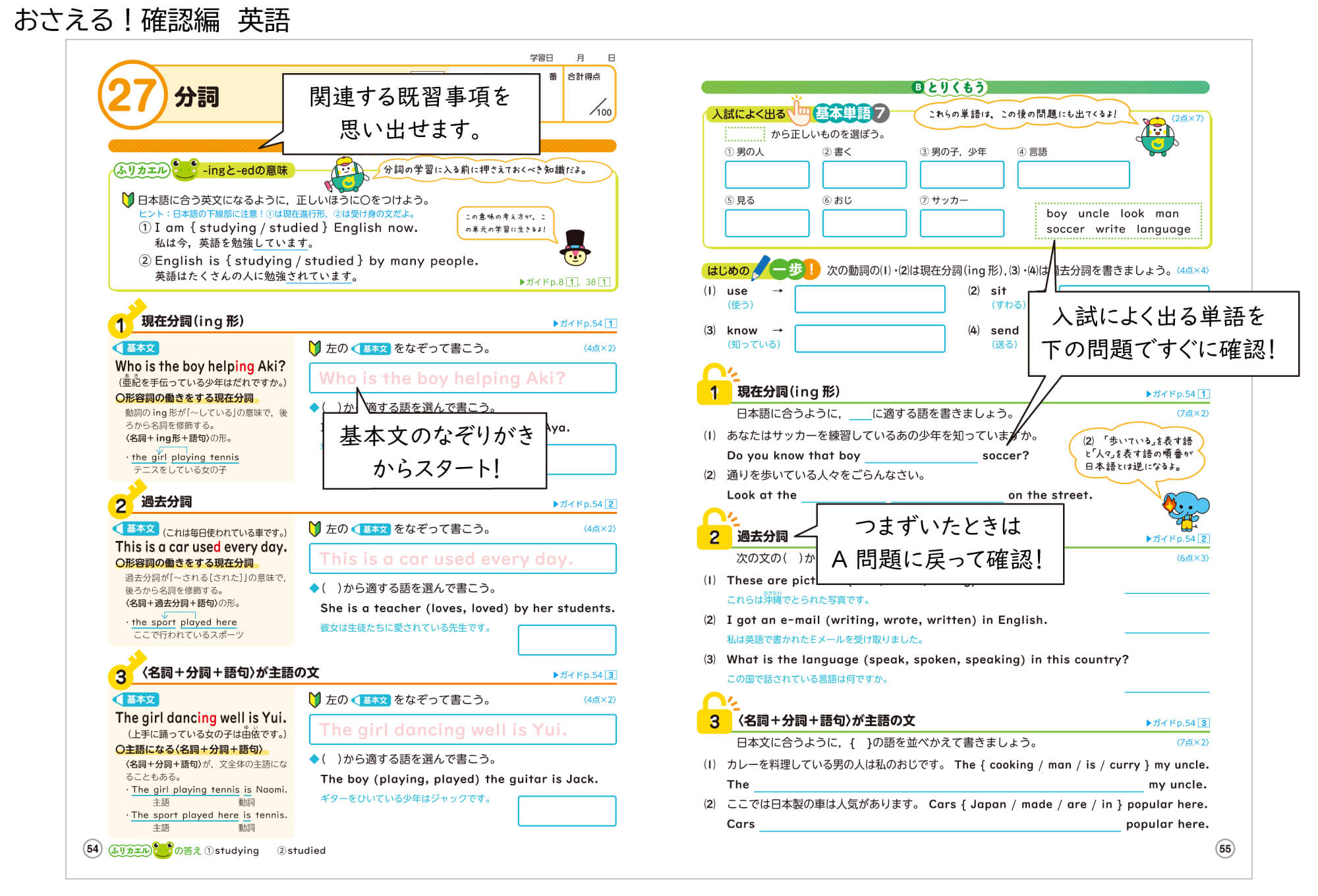Click the example phrase the girl playing tennis
This screenshot has height=896, width=1318.
(185, 457)
